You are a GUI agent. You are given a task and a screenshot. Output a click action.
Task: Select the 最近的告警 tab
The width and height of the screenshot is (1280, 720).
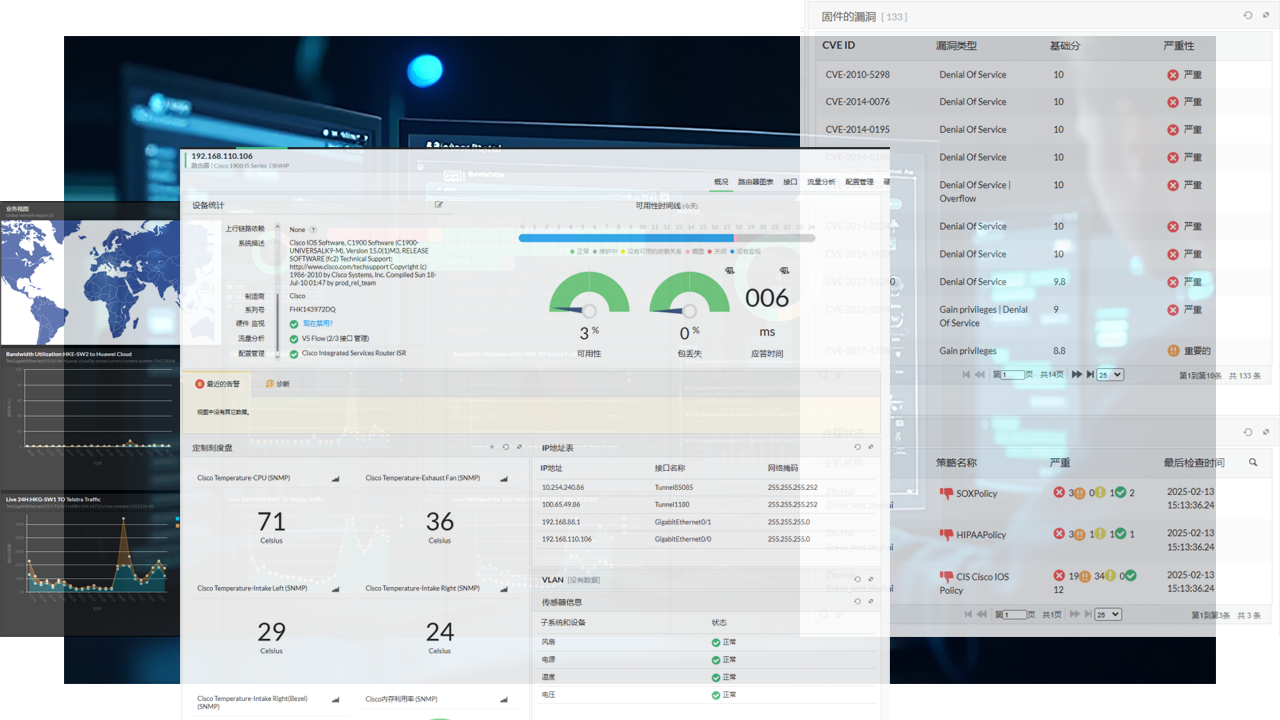[x=219, y=384]
